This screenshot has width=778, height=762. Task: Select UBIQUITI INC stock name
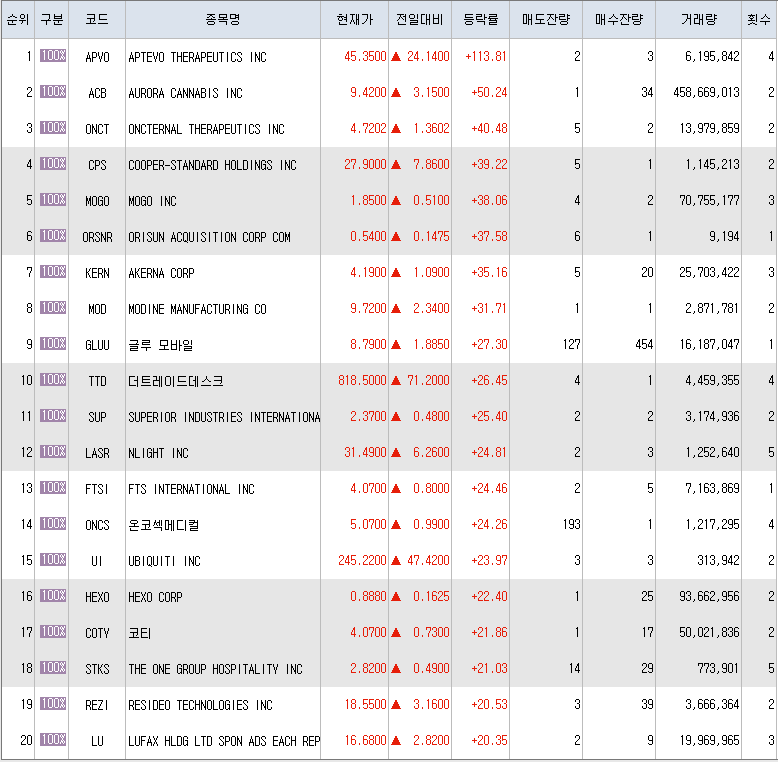click(164, 561)
